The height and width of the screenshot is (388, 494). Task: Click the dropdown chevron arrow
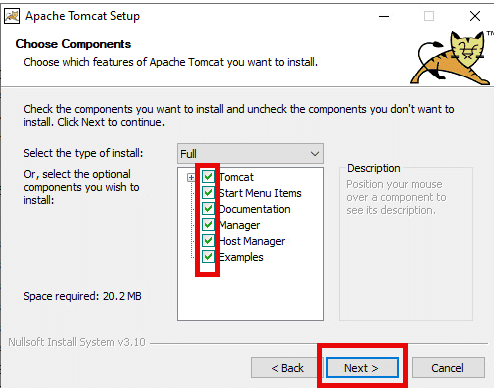pos(315,154)
